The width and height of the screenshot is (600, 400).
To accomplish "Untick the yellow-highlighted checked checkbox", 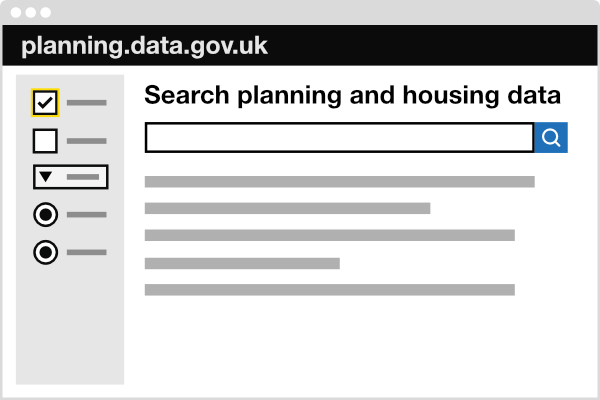I will click(45, 103).
